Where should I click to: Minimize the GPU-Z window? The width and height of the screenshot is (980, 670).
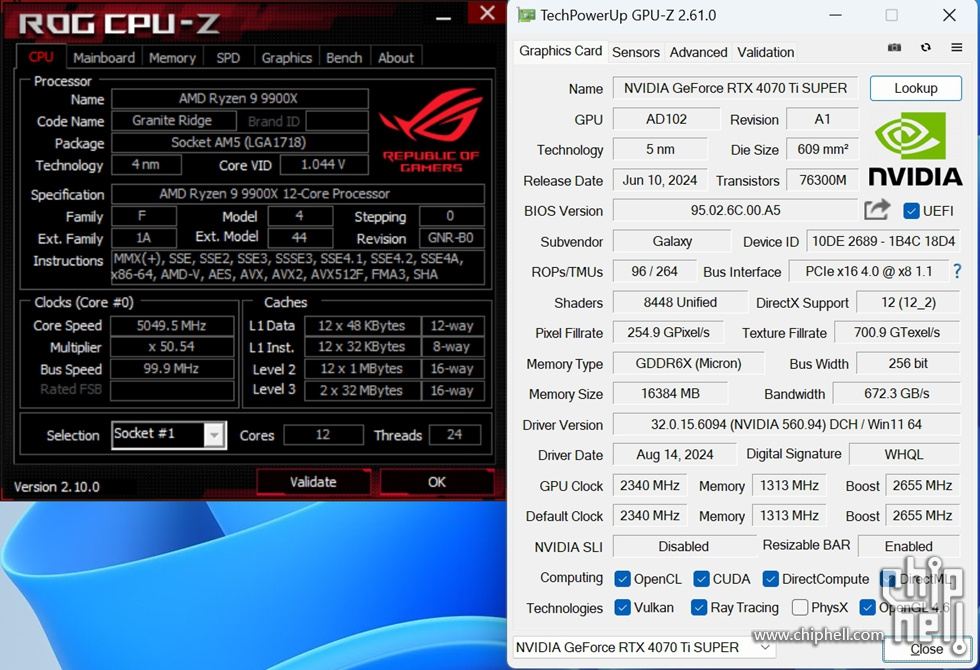click(x=835, y=15)
